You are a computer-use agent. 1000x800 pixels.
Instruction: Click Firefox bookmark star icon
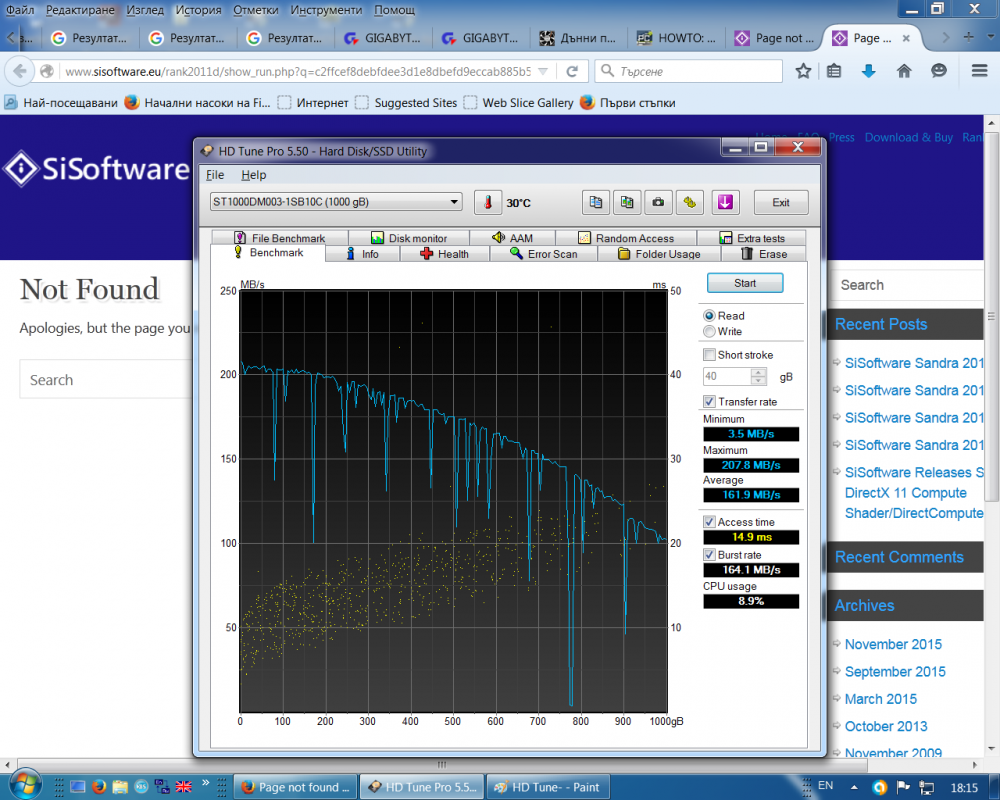(803, 71)
